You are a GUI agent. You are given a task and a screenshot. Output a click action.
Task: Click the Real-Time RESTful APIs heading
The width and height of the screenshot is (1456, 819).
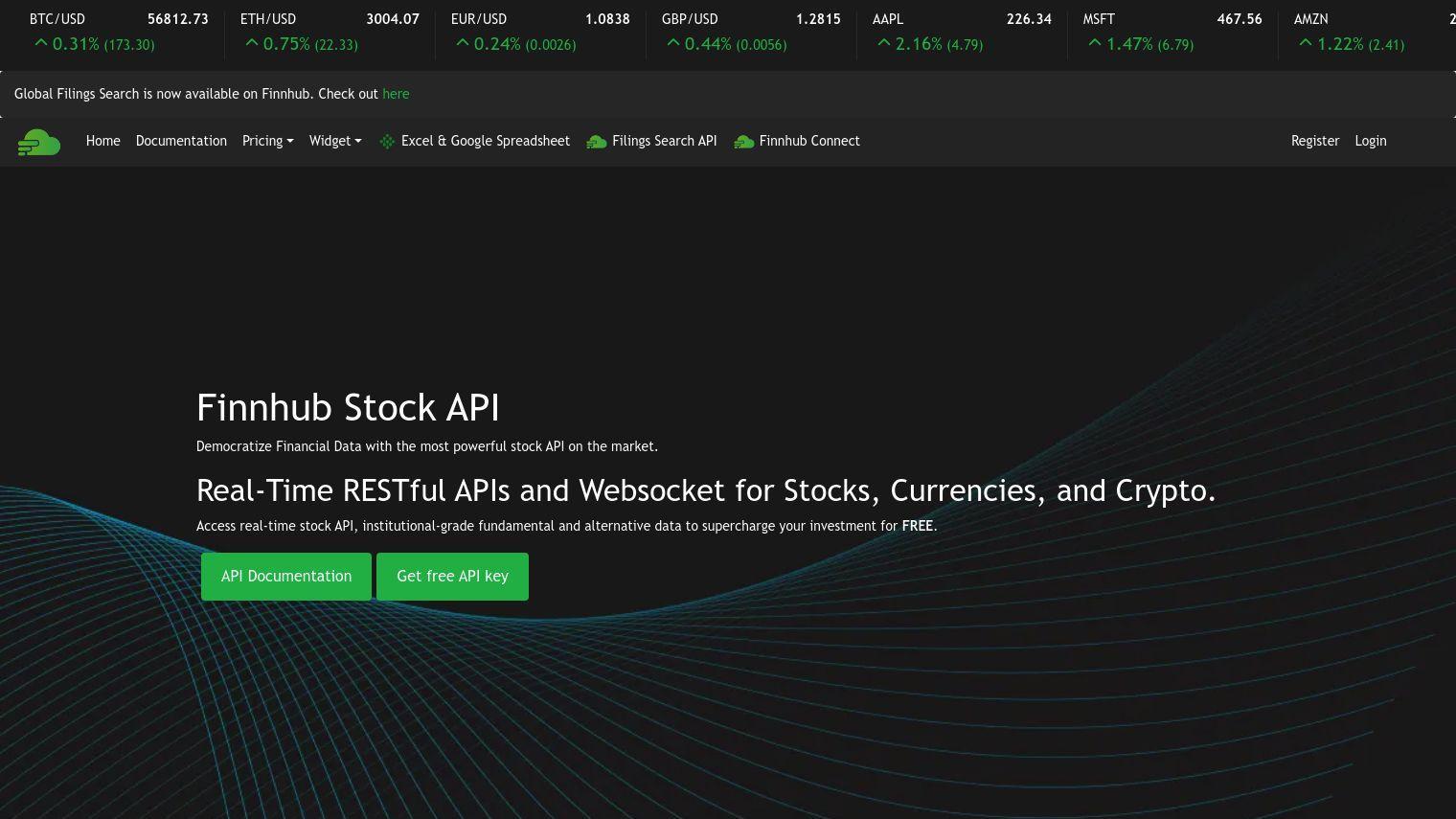pos(706,490)
